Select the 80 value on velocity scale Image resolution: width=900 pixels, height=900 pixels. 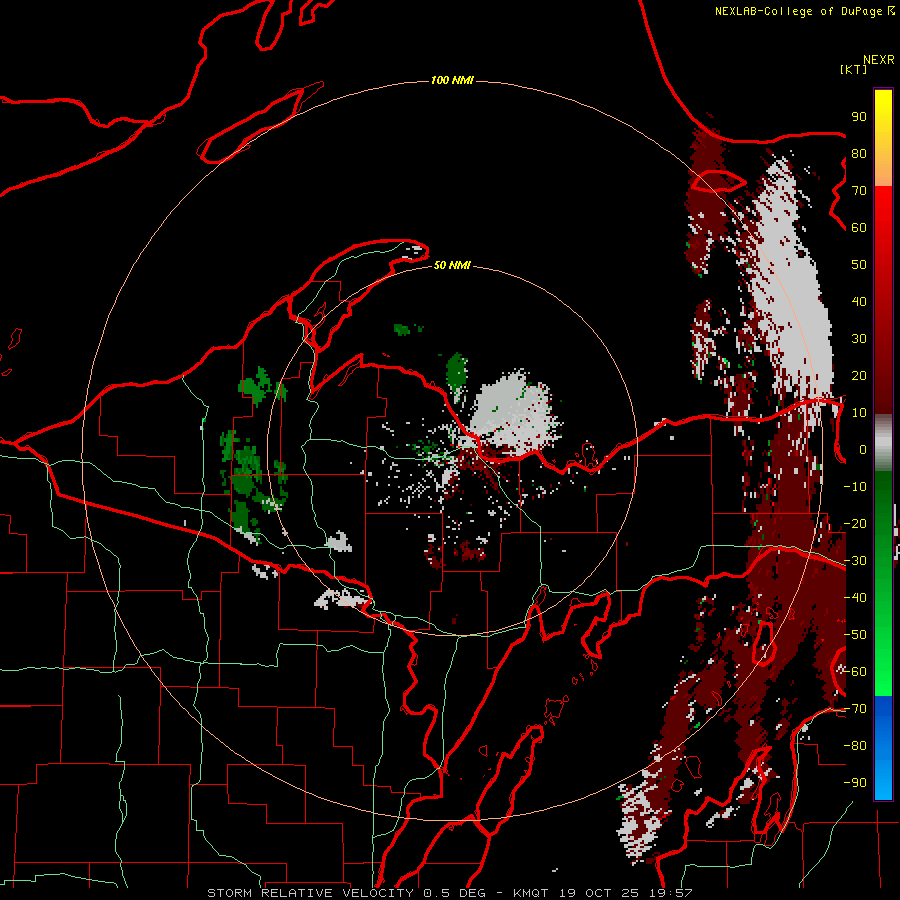click(859, 153)
